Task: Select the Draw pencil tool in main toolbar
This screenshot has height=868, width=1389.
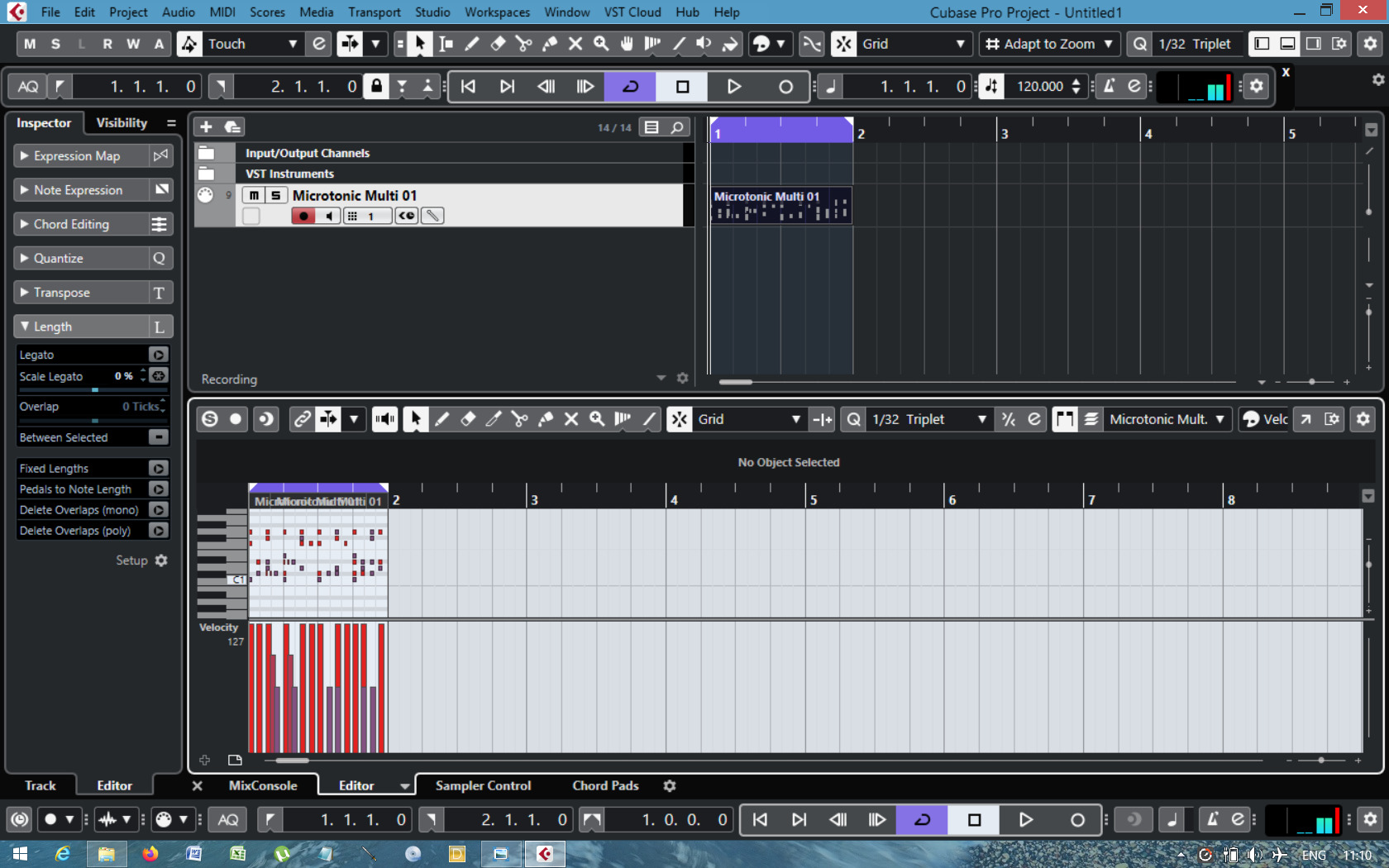Action: [x=472, y=44]
